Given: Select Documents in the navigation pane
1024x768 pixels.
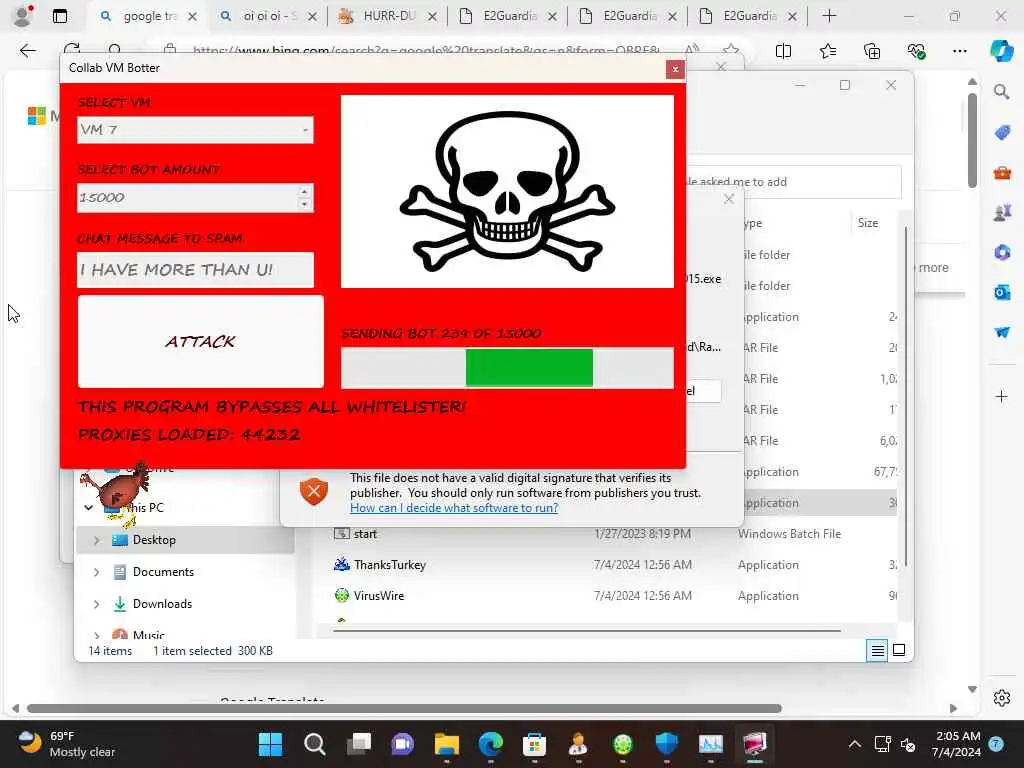Looking at the screenshot, I should (163, 572).
